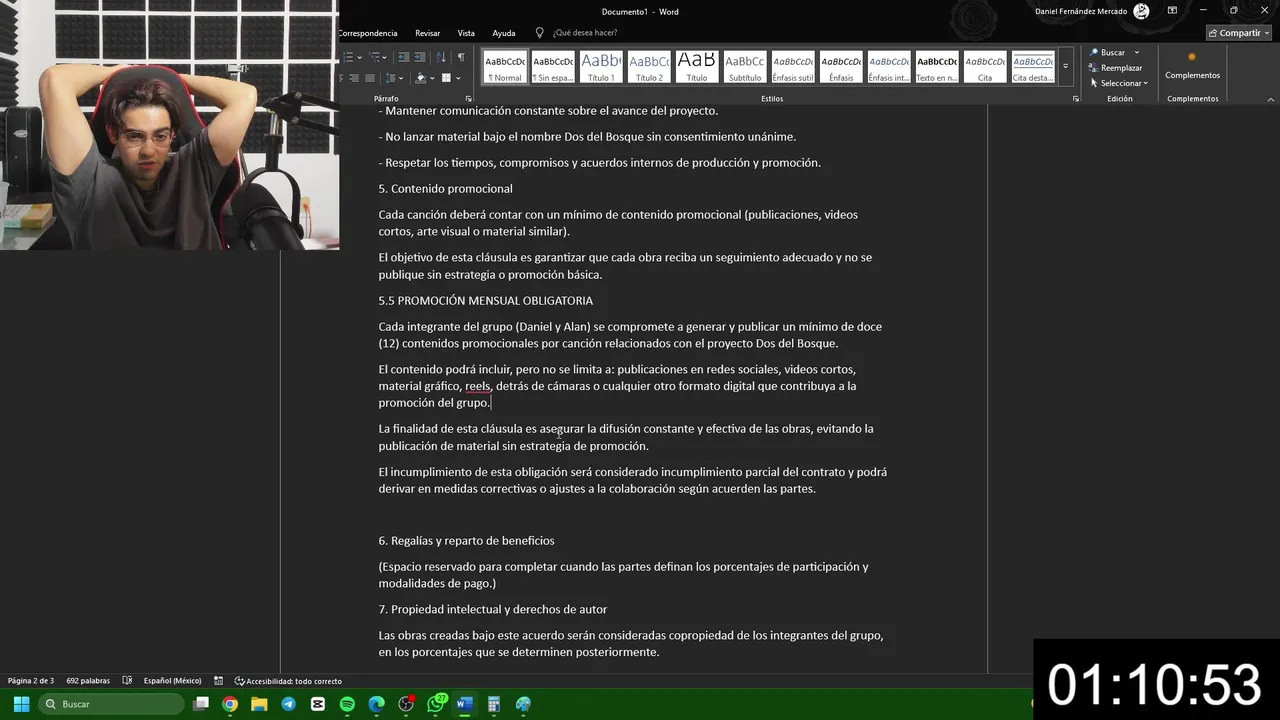Apply the Cita style
Screen dimensions: 1280x720
985,67
